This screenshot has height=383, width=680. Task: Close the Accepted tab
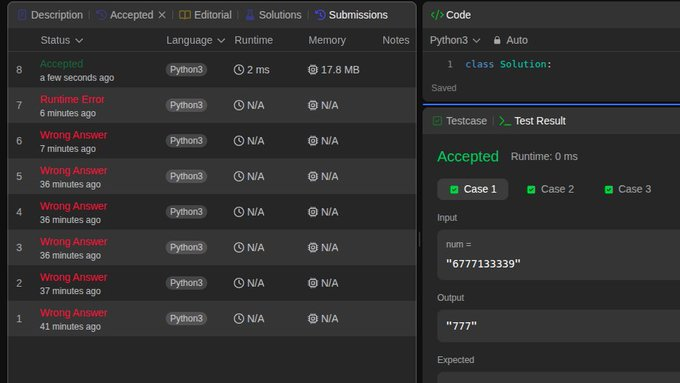[162, 15]
